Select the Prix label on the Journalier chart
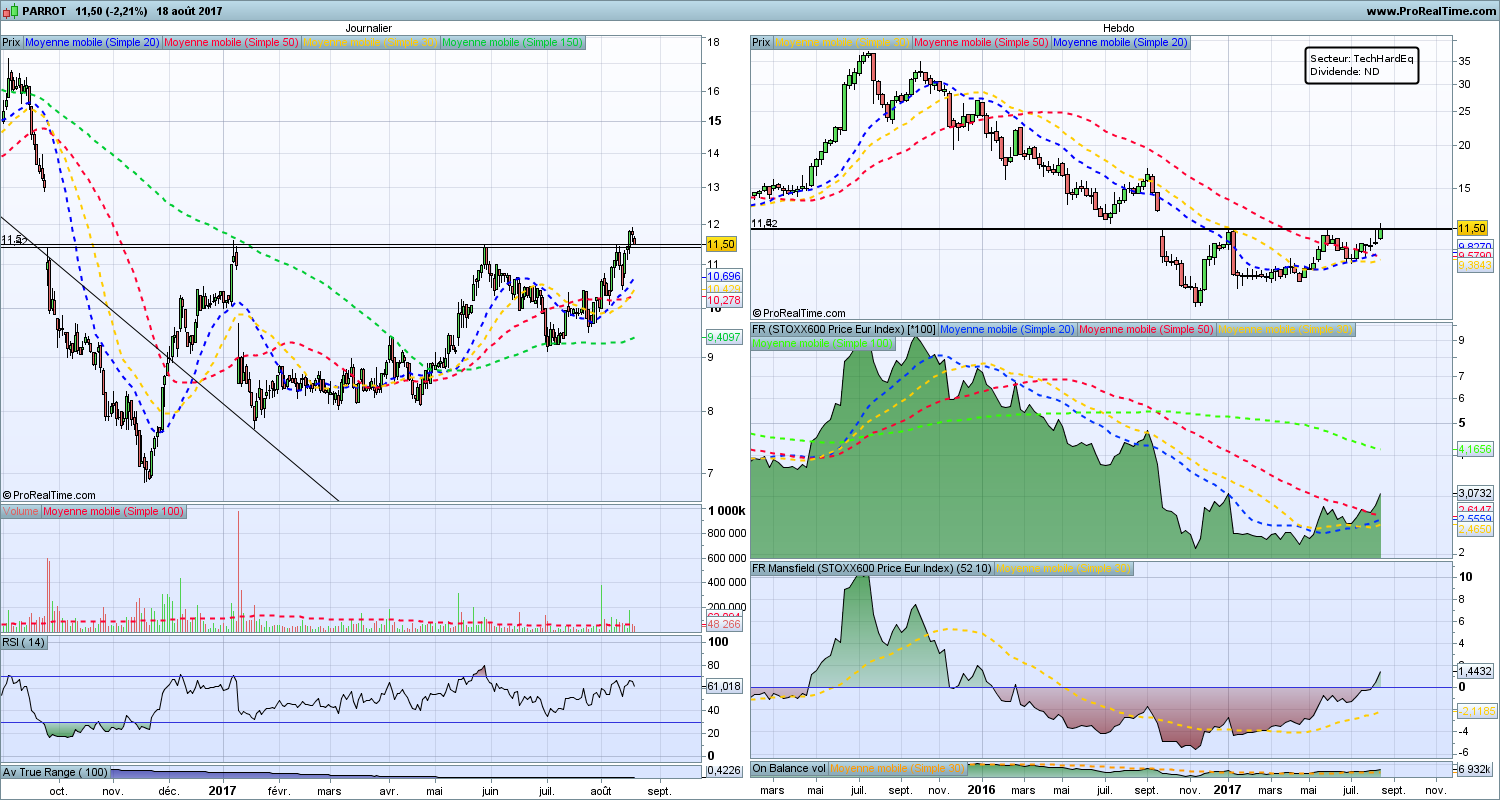This screenshot has height=800, width=1500. [11, 43]
